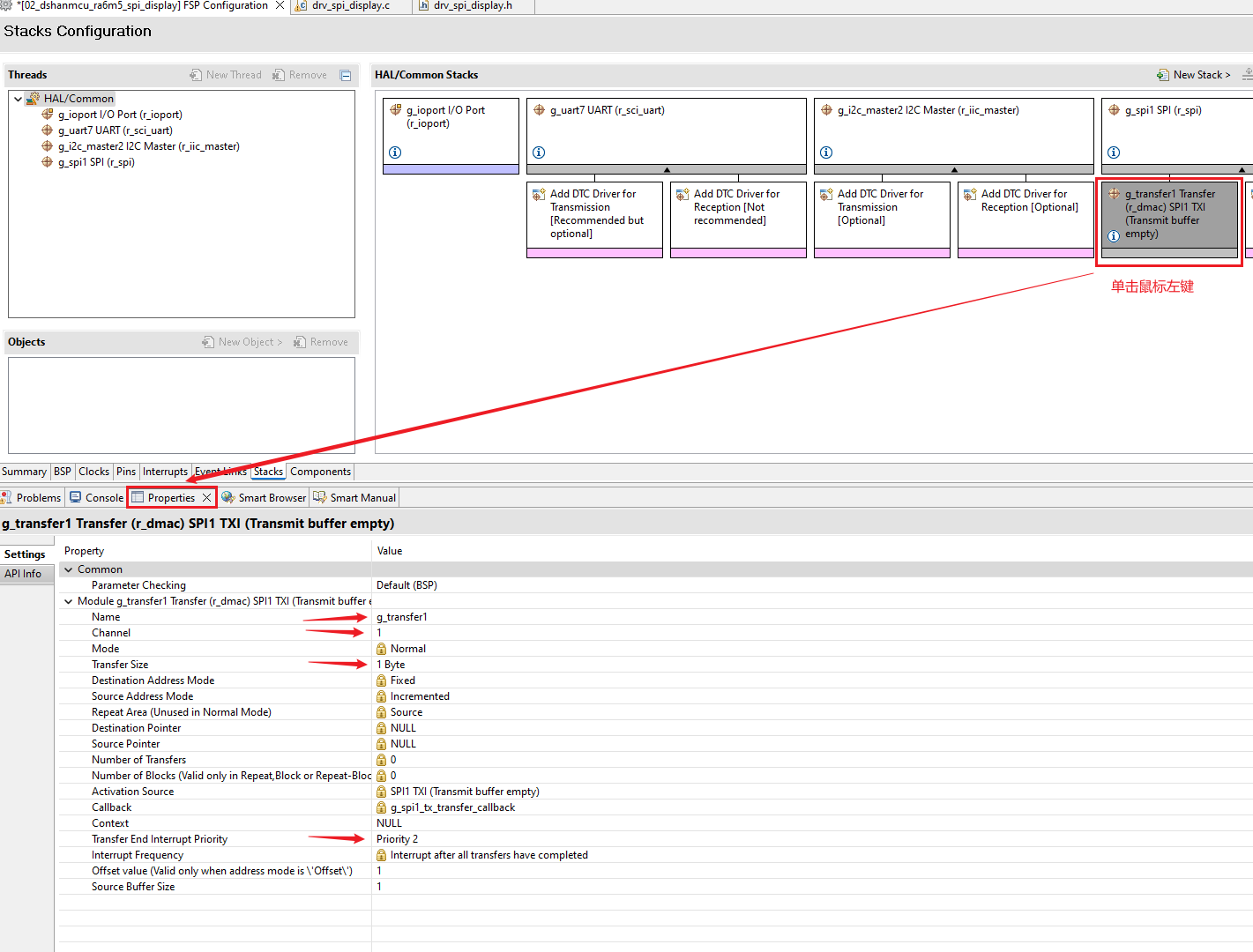Click module icon of g_i2c_master2 stack block
Viewport: 1253px width, 952px height.
pyautogui.click(x=826, y=110)
